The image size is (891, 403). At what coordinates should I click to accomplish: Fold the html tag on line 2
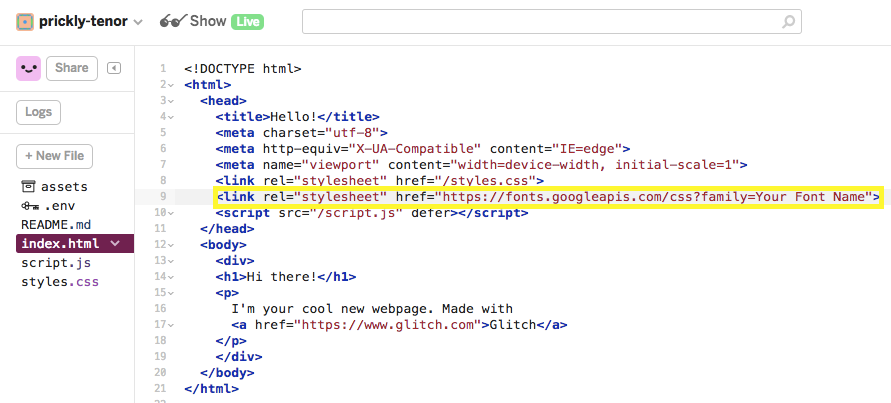tap(170, 85)
